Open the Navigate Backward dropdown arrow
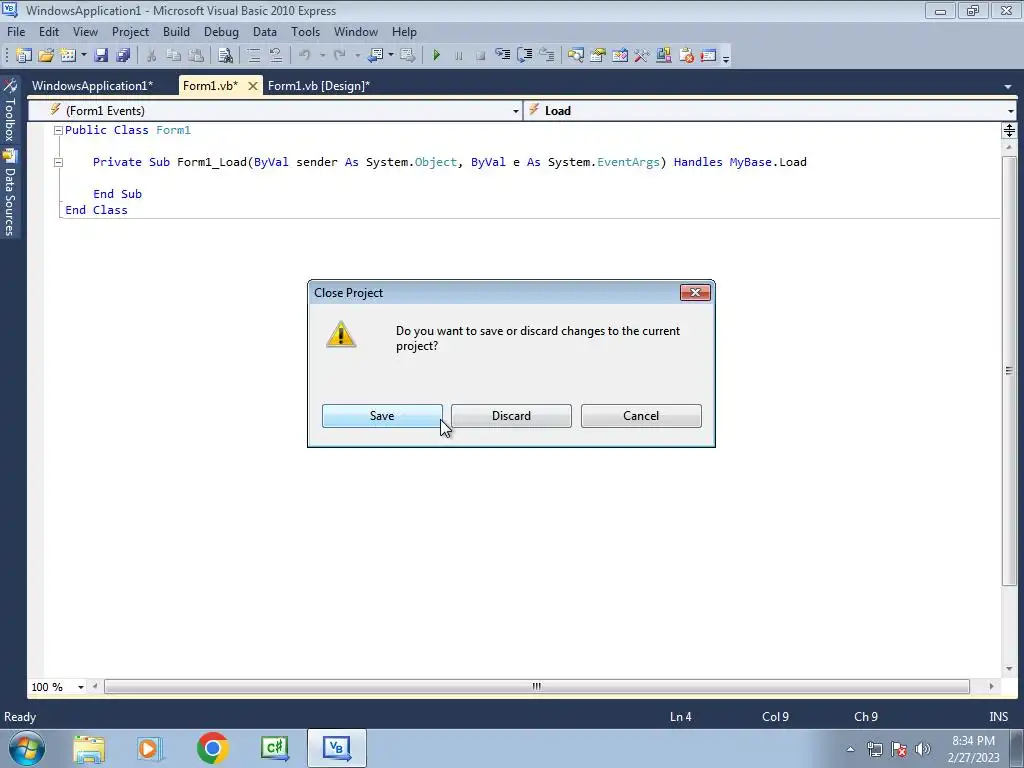Image resolution: width=1024 pixels, height=768 pixels. (x=391, y=56)
